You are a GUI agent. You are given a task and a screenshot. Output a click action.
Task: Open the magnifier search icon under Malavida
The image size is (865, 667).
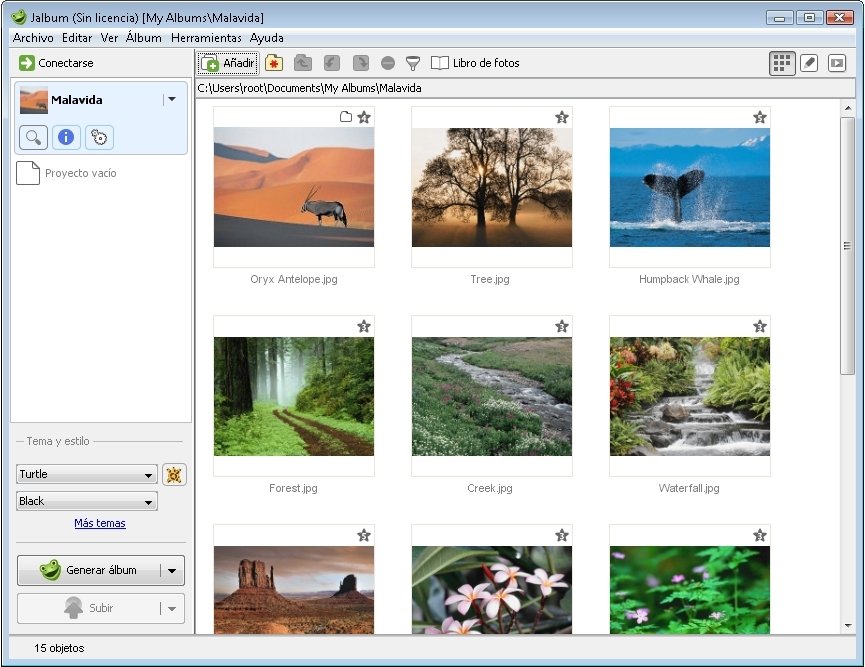click(33, 137)
